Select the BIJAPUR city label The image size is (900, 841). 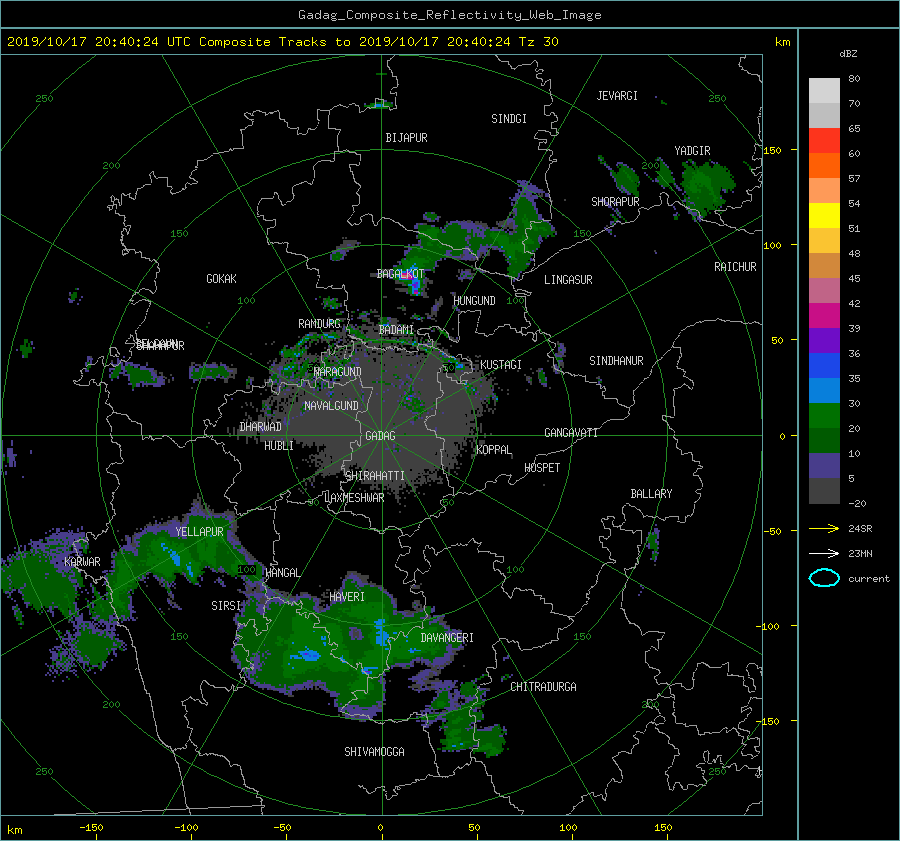[406, 138]
